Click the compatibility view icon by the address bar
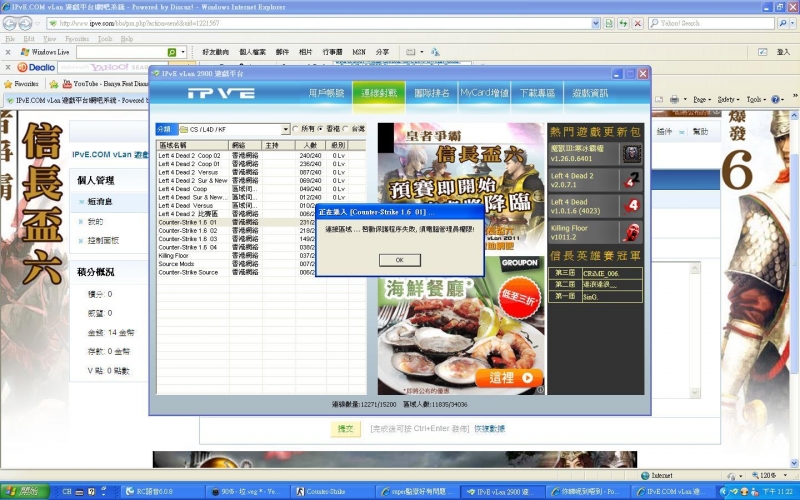This screenshot has height=500, width=800. tap(609, 23)
